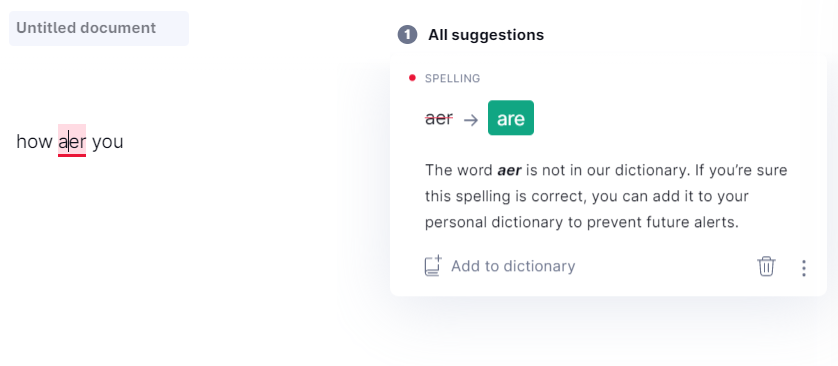Click the suggestion count badge "1"
Image resolution: width=838 pixels, height=366 pixels.
pyautogui.click(x=407, y=35)
